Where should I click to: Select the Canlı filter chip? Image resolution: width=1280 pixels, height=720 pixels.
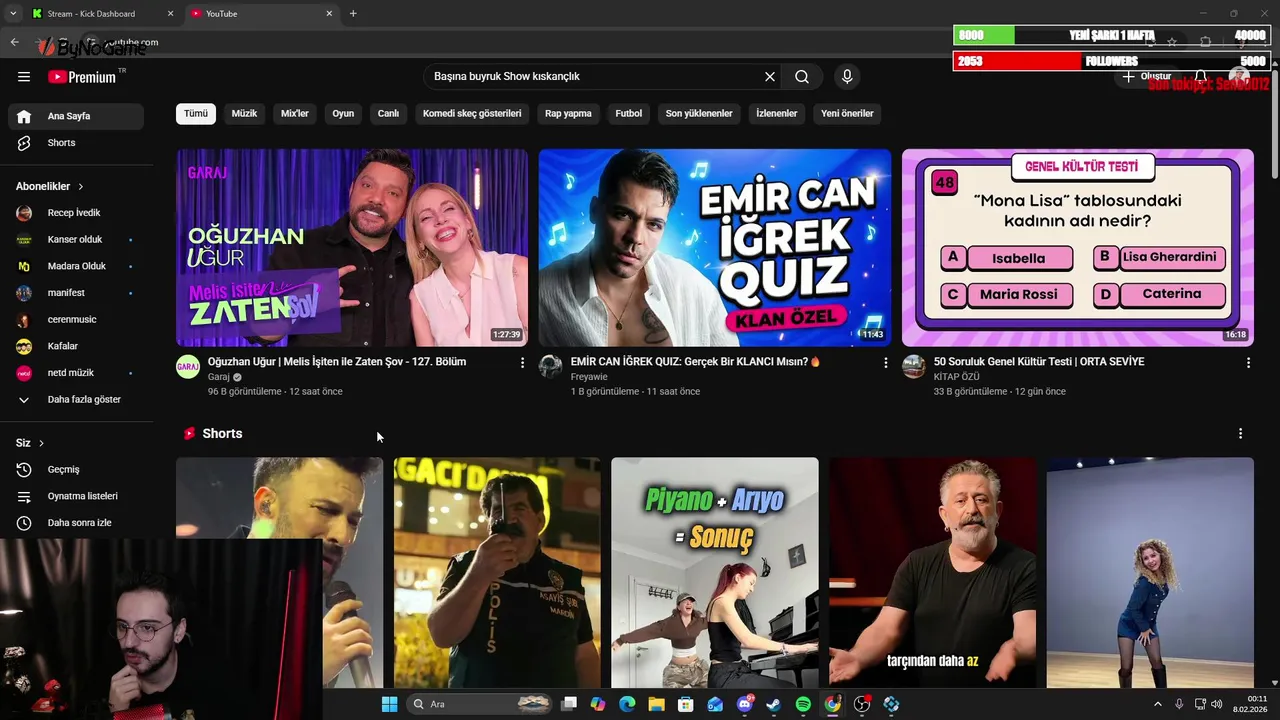pos(388,114)
